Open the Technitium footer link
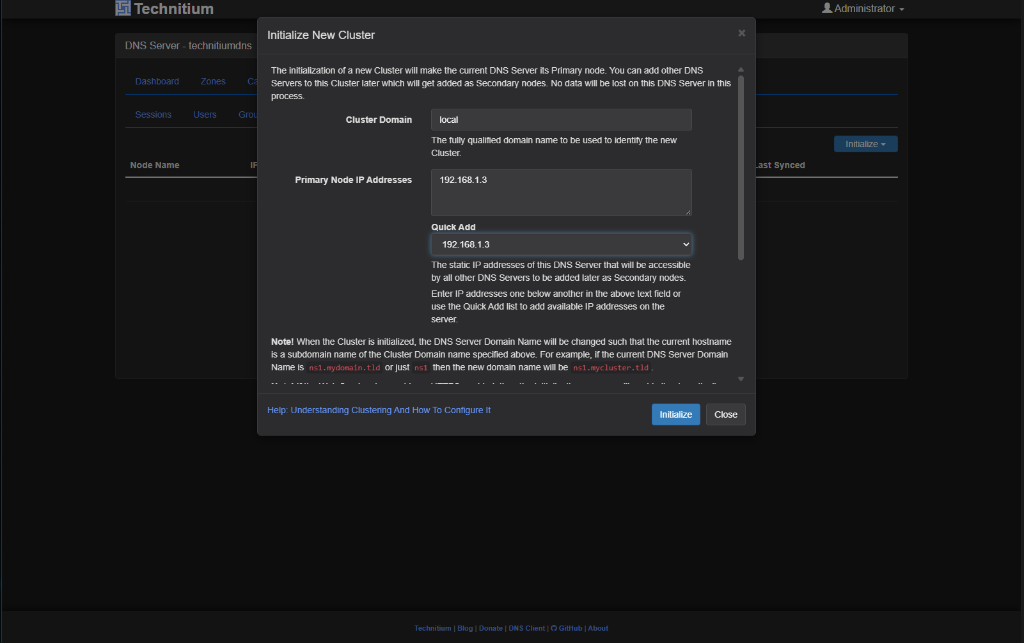The image size is (1024, 643). pos(432,629)
